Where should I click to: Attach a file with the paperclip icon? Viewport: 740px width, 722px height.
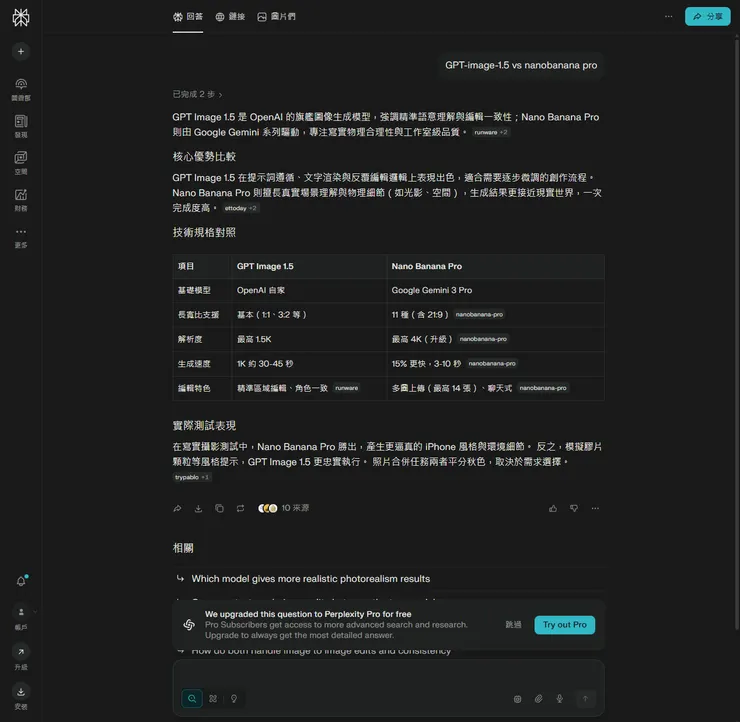click(x=538, y=699)
